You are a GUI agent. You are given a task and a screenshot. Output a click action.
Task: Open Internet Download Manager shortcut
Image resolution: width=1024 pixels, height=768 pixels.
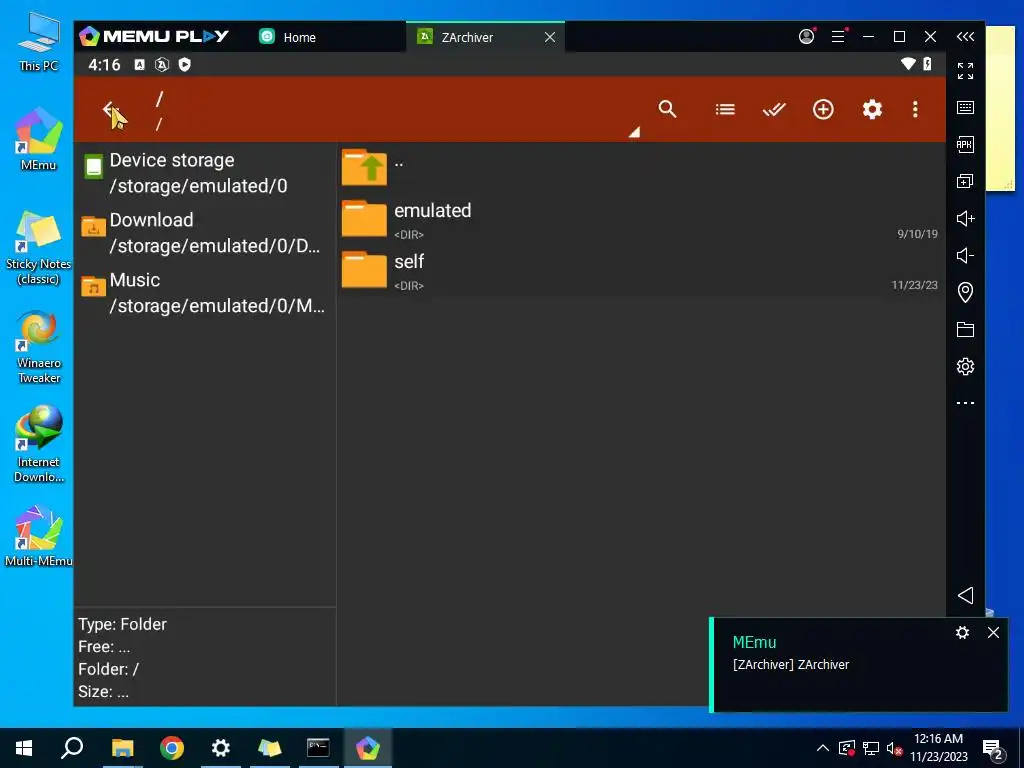(38, 444)
